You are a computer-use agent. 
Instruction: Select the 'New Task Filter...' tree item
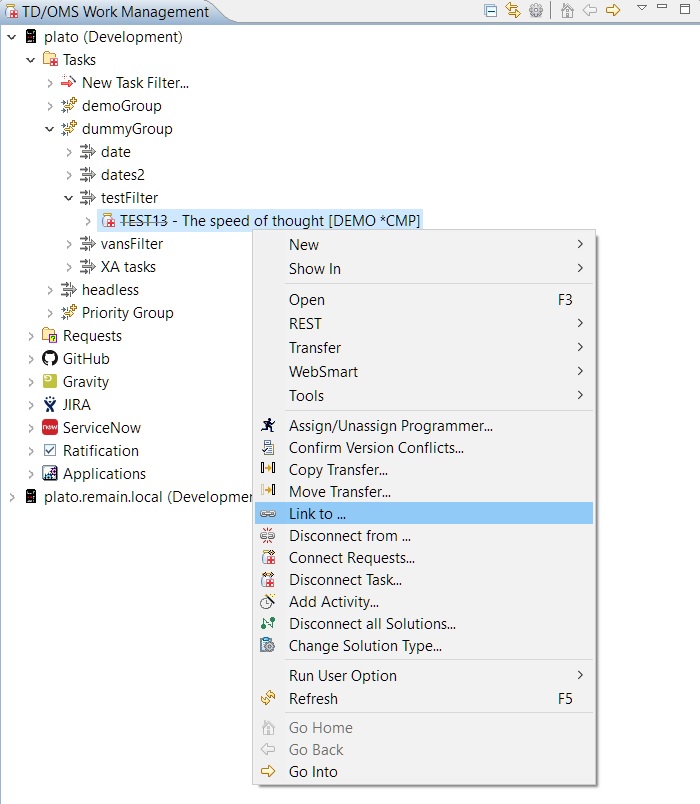coord(135,83)
